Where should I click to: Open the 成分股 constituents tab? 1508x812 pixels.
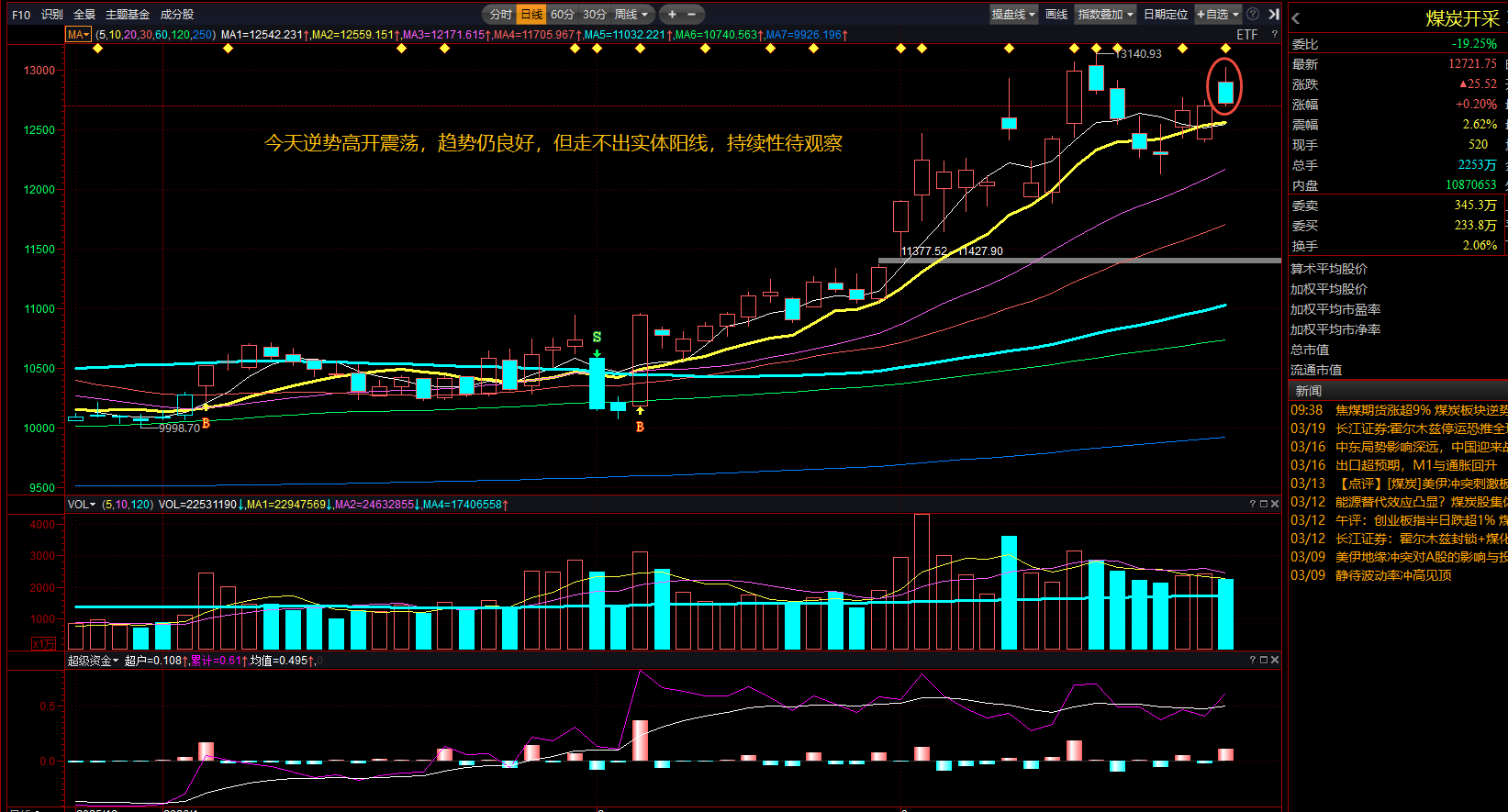coord(177,14)
